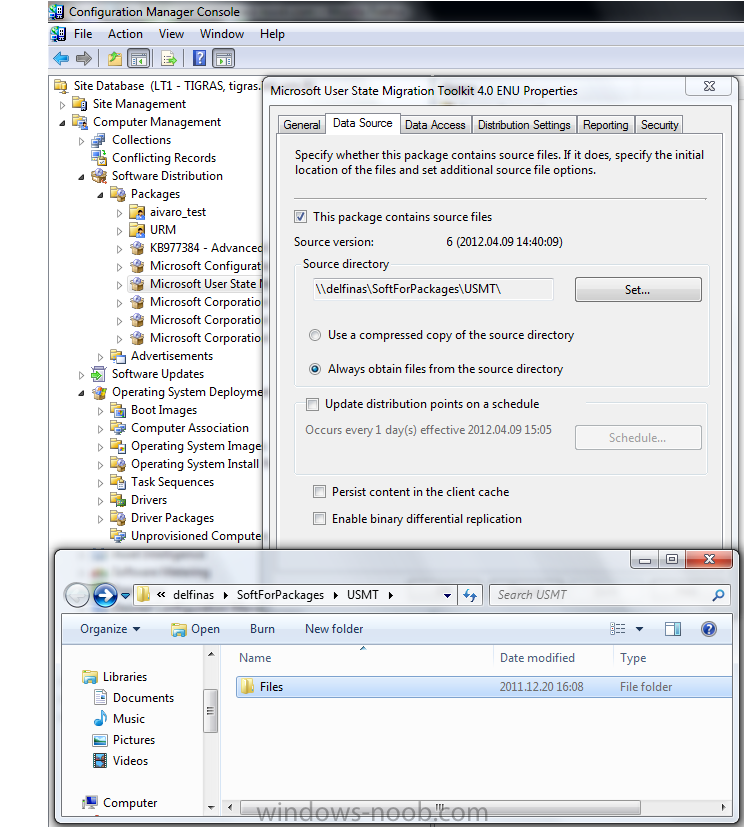The height and width of the screenshot is (827, 744).
Task: Toggle the Explorer preview pane icon
Action: pyautogui.click(x=673, y=629)
